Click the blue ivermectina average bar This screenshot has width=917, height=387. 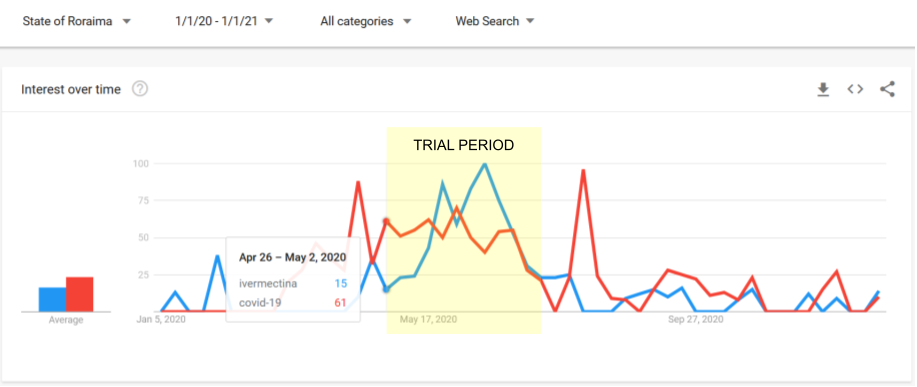tap(52, 299)
